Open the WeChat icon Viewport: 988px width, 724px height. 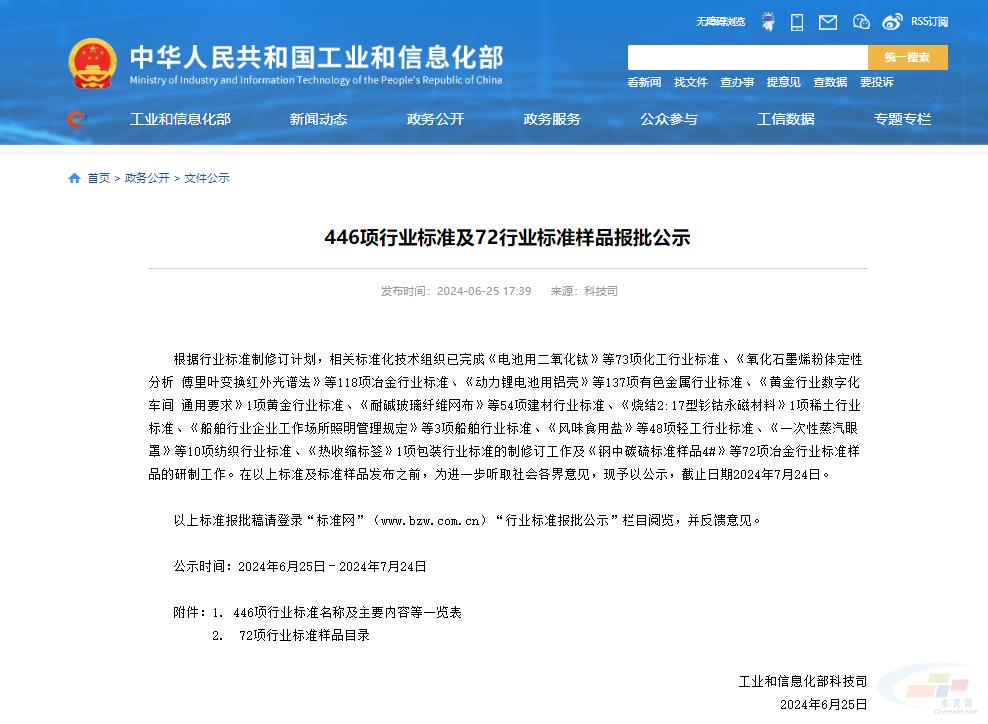(861, 22)
